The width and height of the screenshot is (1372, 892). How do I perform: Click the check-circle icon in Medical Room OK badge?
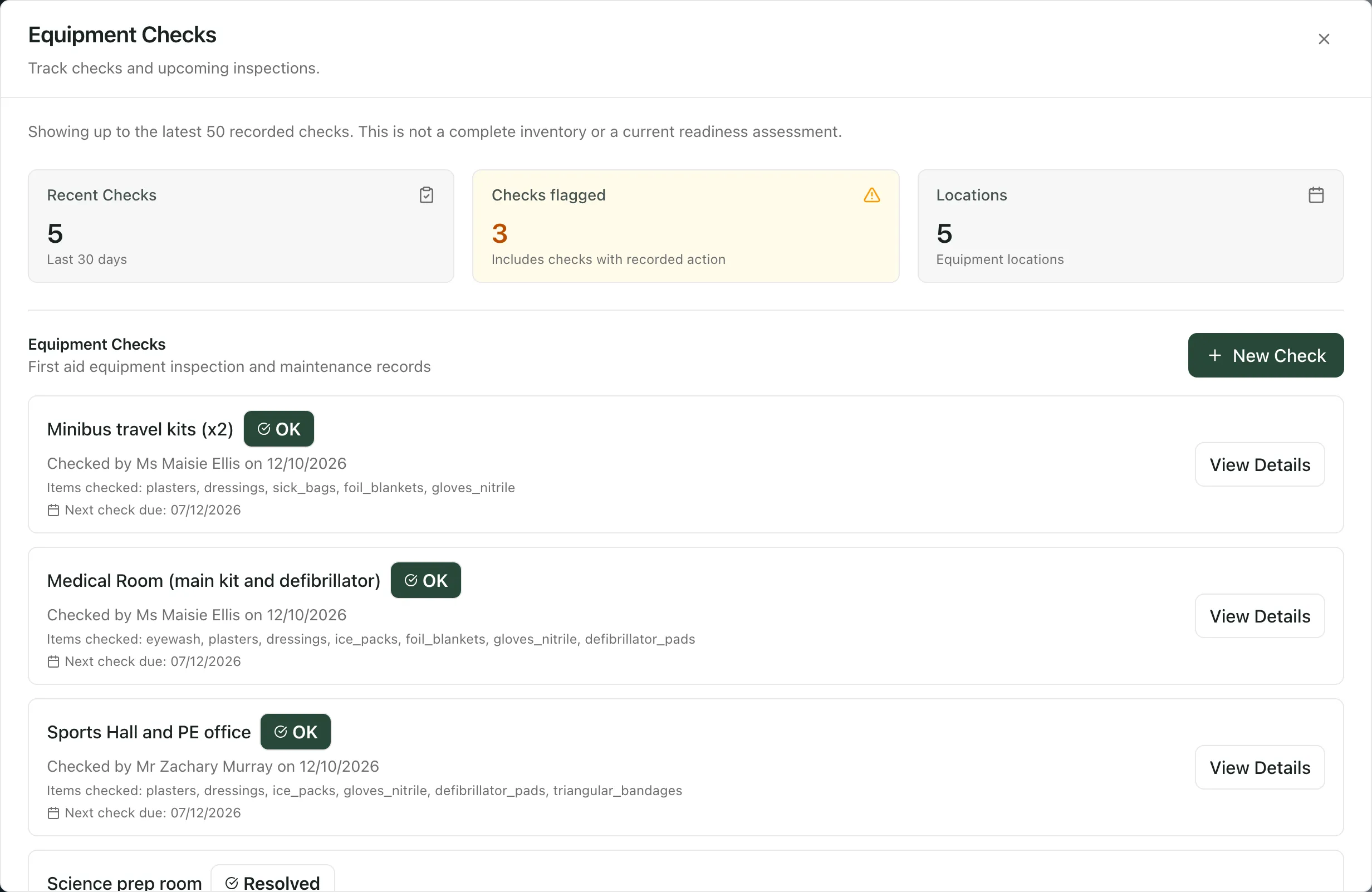(411, 581)
